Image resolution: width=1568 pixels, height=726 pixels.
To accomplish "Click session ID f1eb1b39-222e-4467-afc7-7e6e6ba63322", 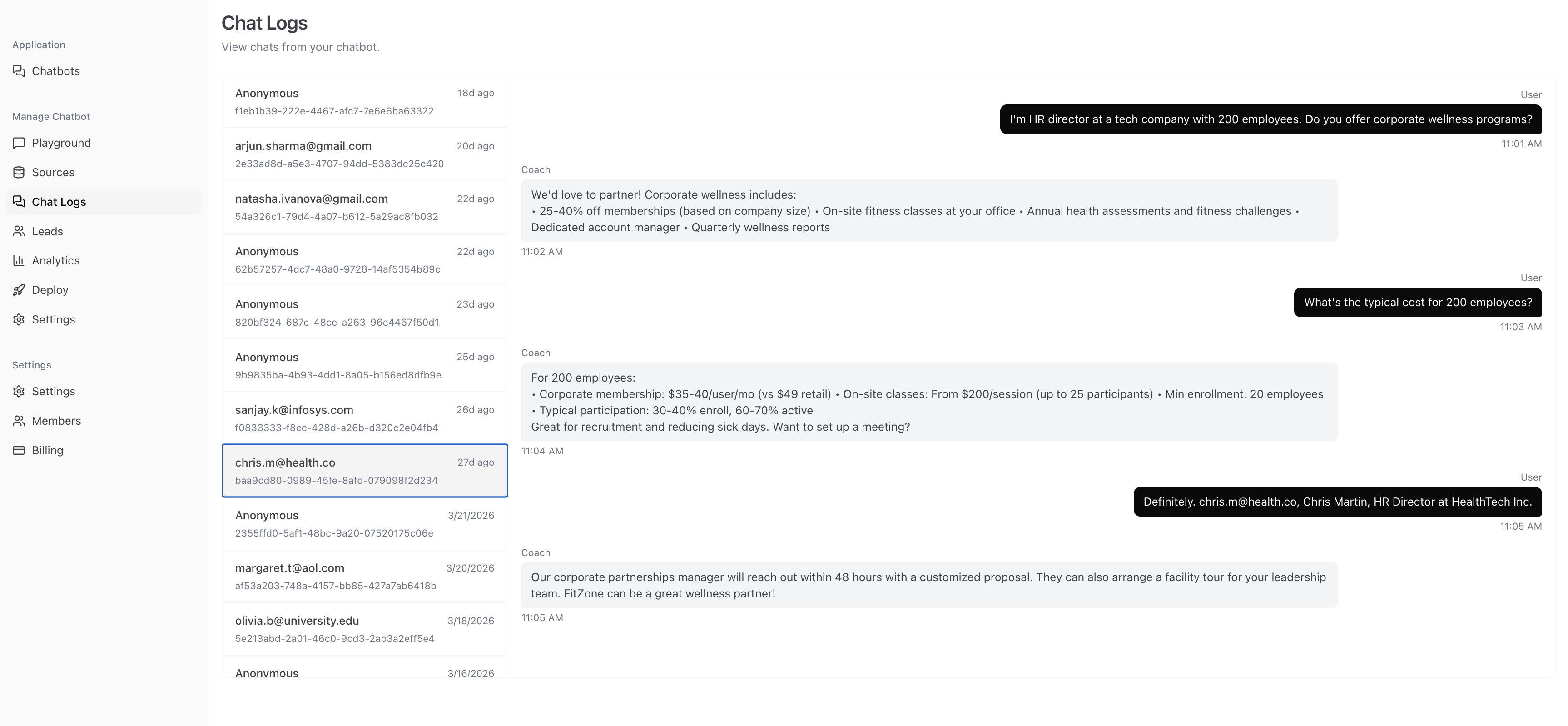I will point(334,111).
